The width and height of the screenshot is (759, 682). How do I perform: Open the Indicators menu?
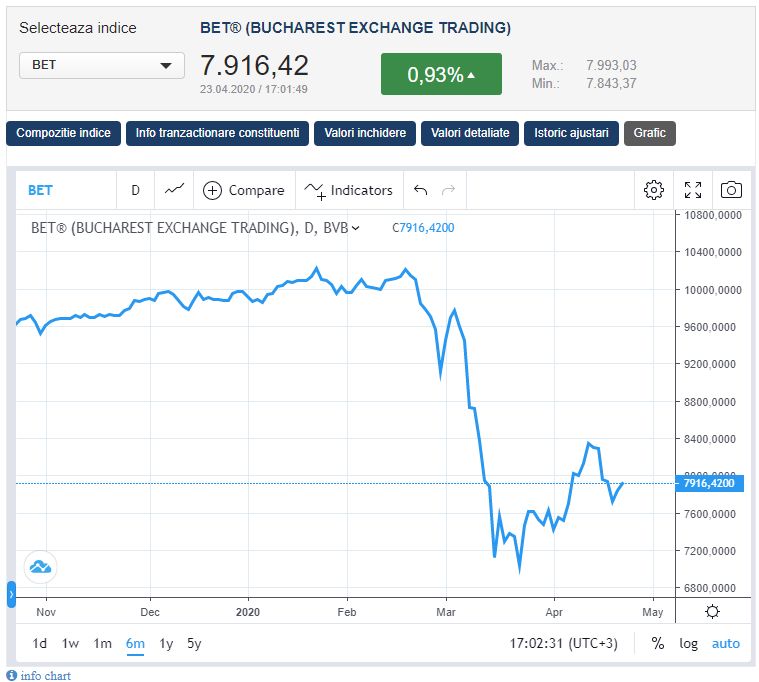click(x=349, y=190)
